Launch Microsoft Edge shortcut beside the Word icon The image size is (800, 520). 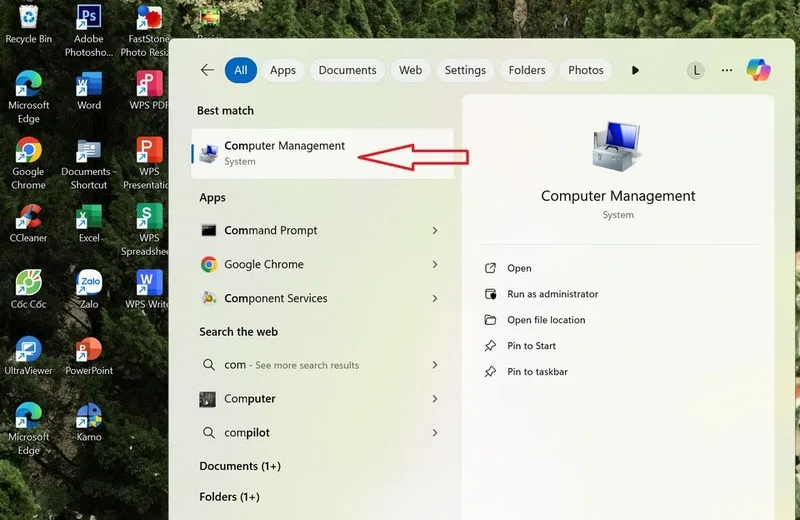29,97
